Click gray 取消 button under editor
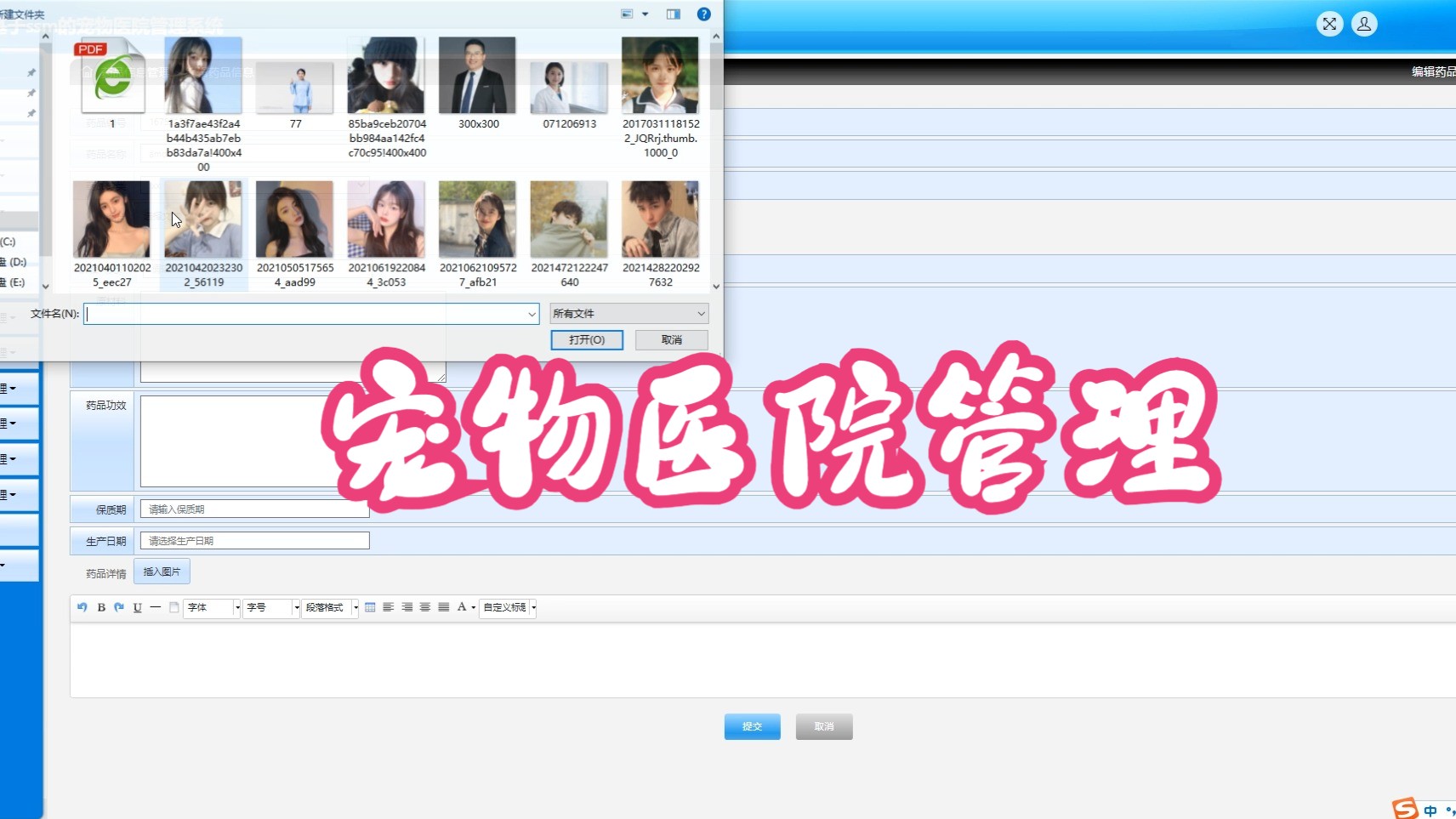 click(x=824, y=726)
